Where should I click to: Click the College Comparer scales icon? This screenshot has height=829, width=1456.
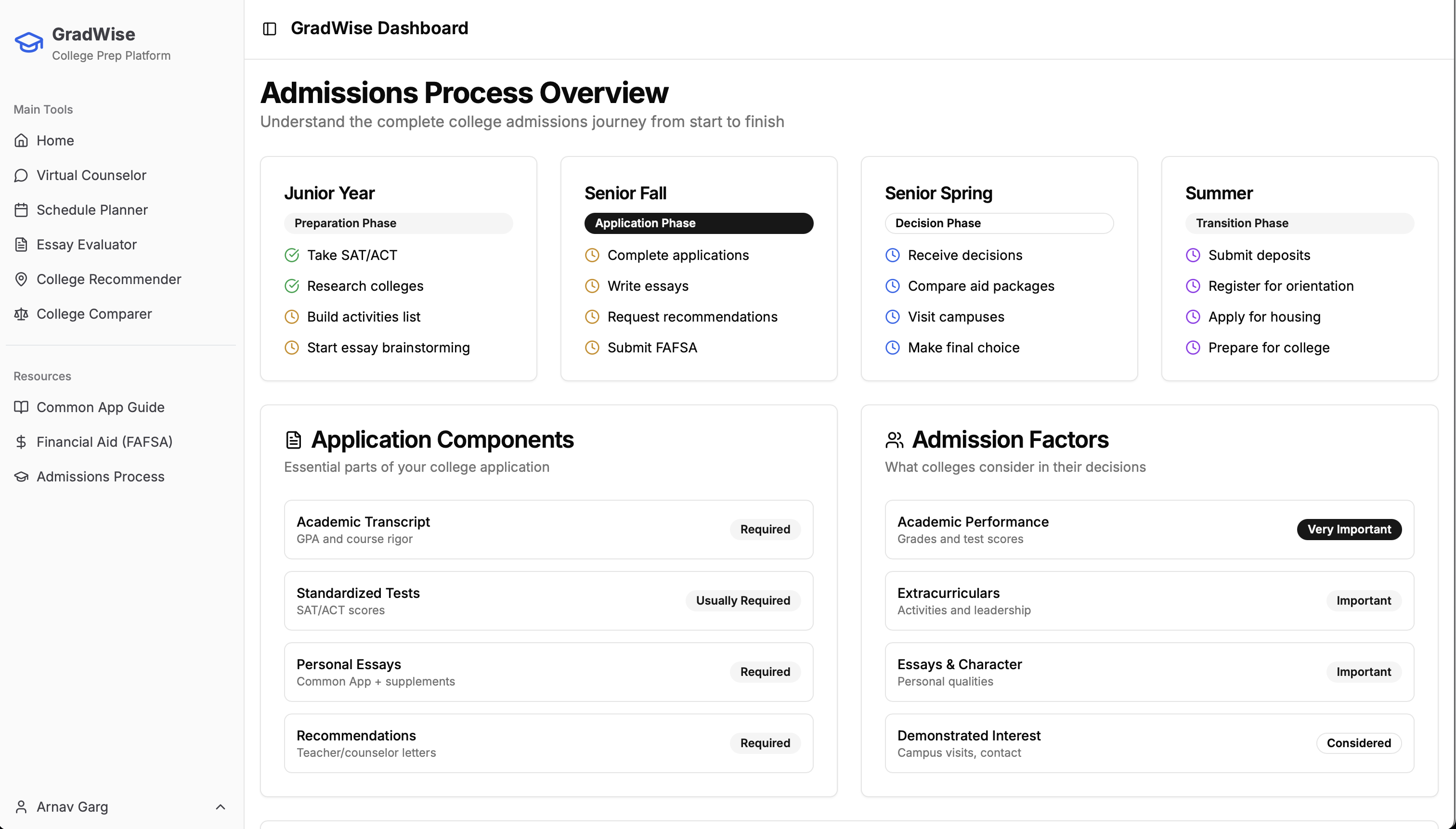[21, 314]
